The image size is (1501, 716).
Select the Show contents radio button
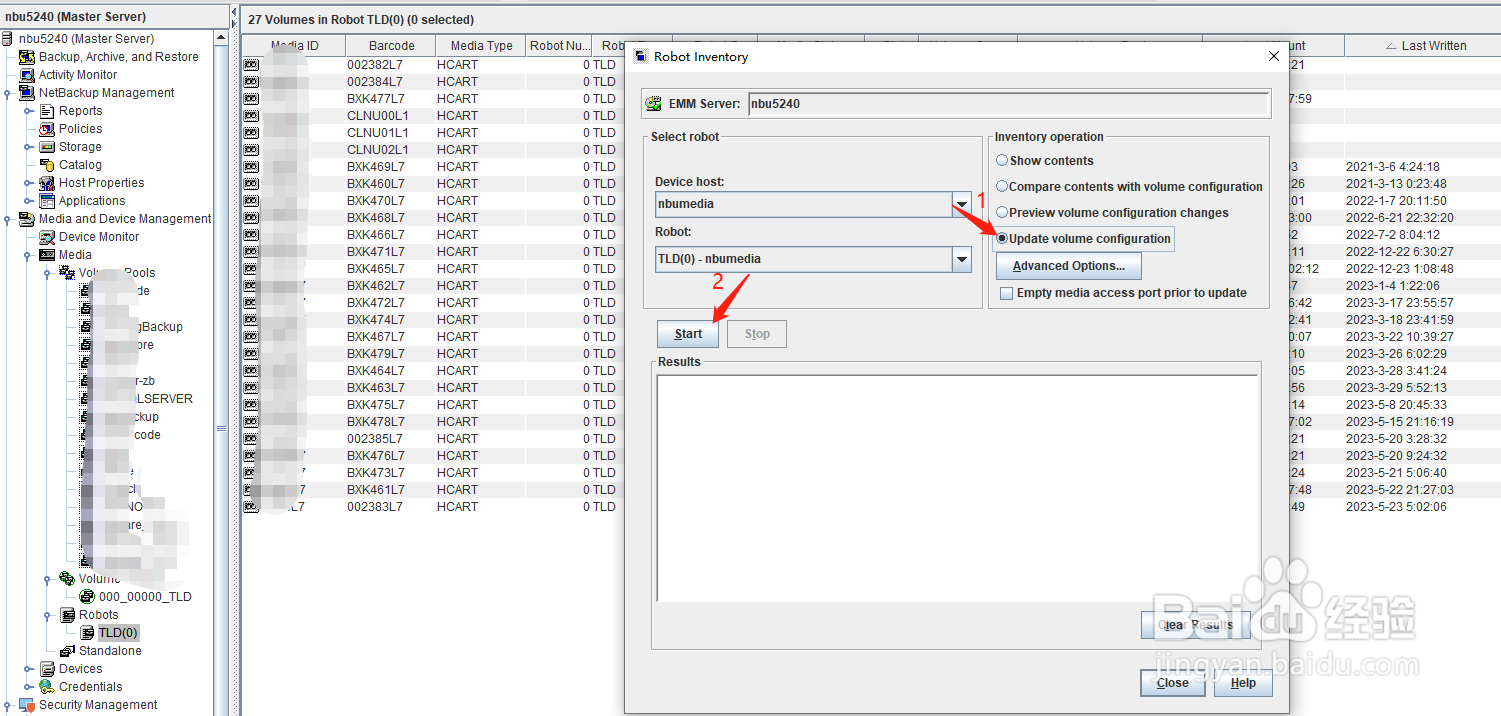(1002, 161)
